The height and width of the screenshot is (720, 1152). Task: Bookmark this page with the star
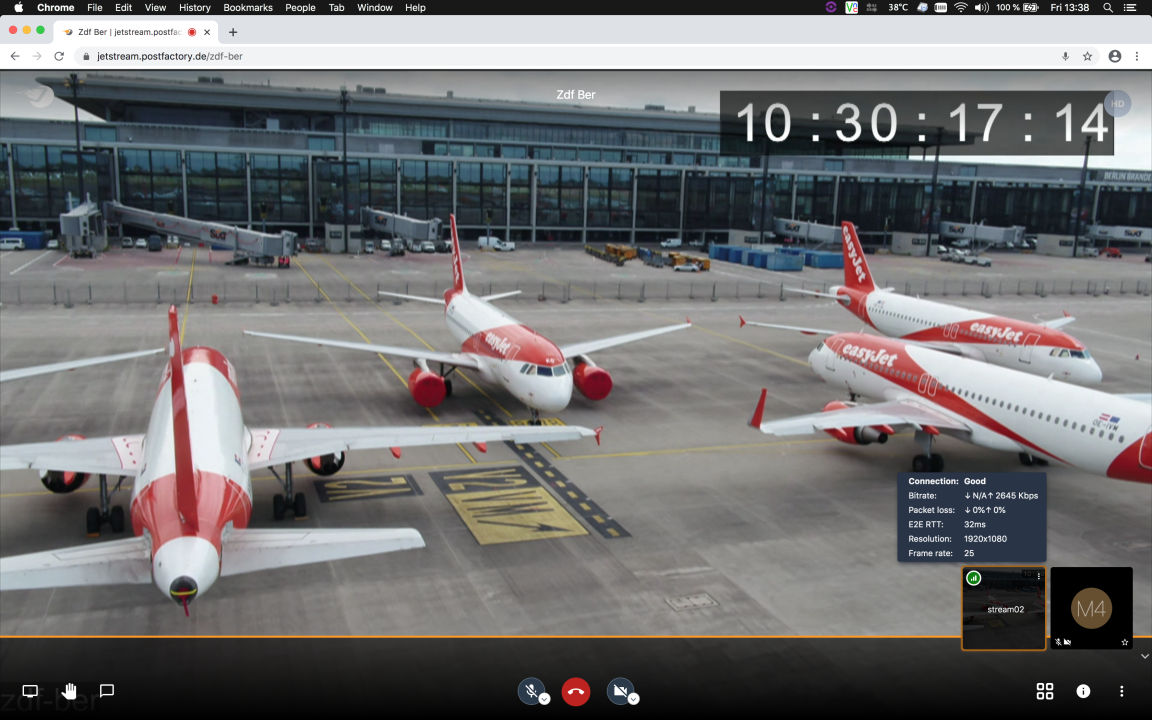tap(1087, 56)
